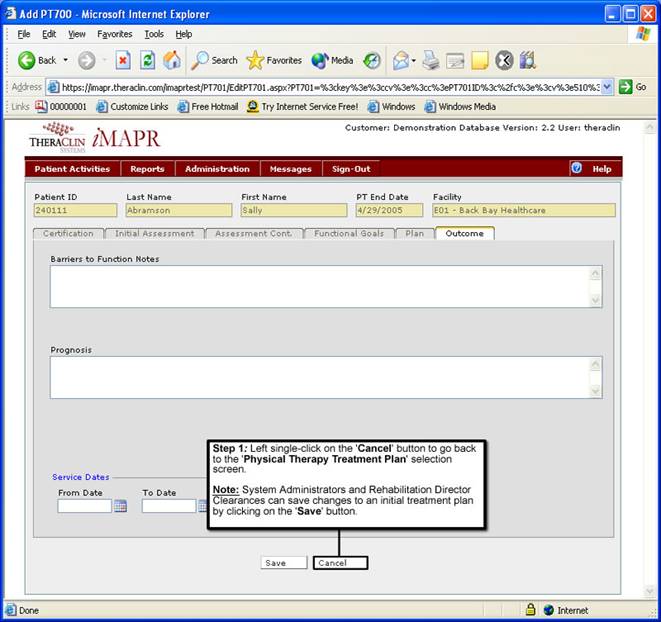Viewport: 661px width, 622px height.
Task: Open the Patient Activities menu
Action: click(72, 169)
